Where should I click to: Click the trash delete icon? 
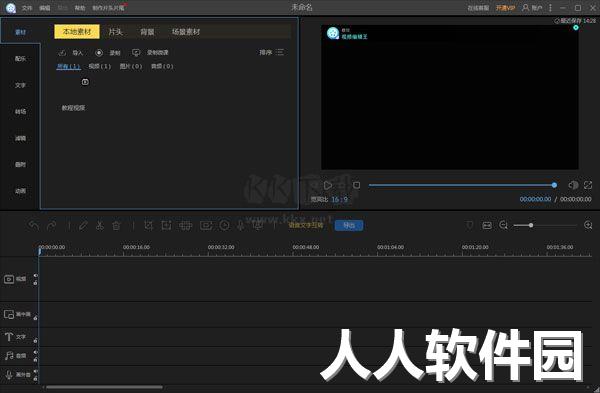pyautogui.click(x=116, y=225)
